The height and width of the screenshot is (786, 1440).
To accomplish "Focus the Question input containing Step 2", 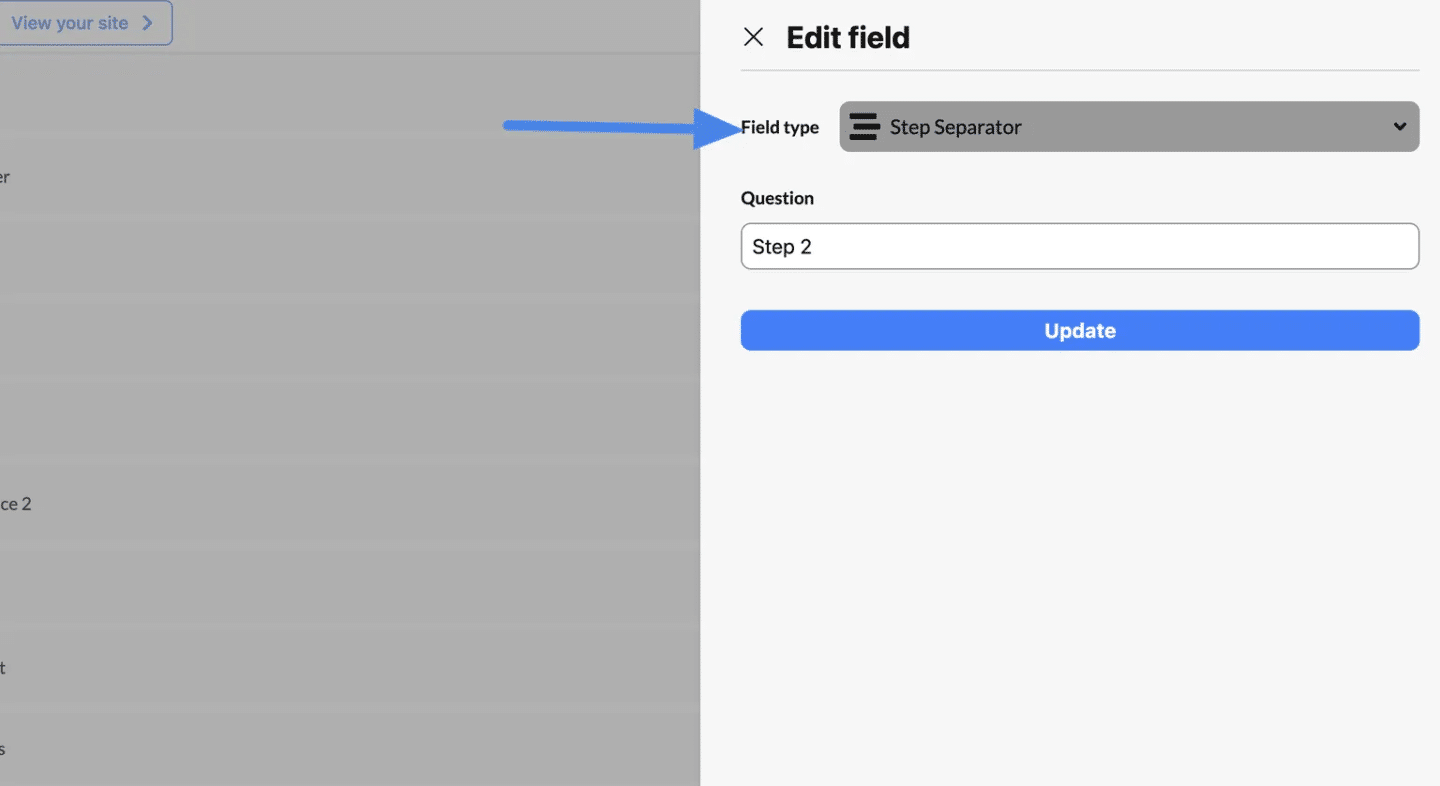I will tap(1079, 247).
